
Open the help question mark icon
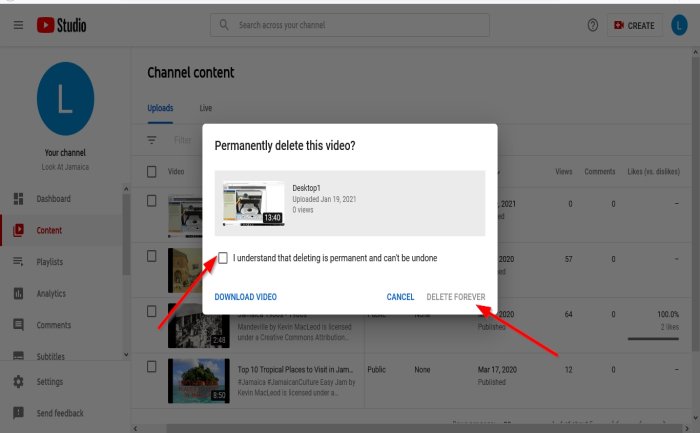tap(592, 25)
